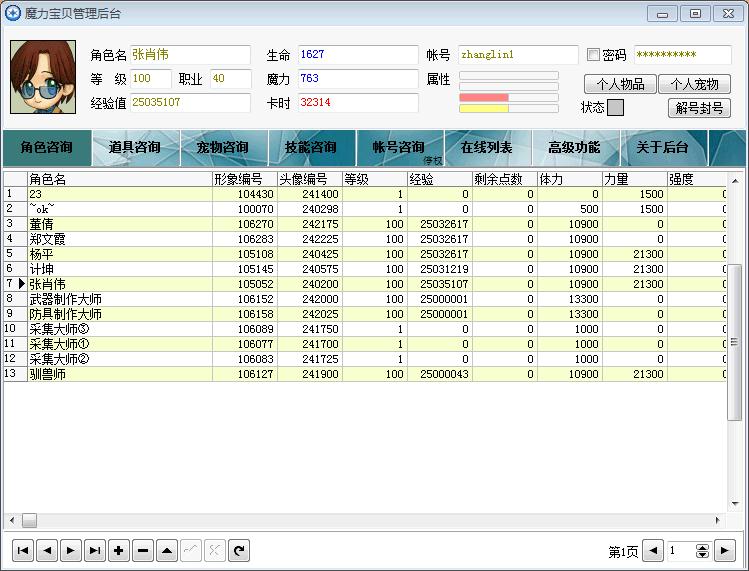
Task: Click the 状态 status indicator box
Action: [x=615, y=108]
